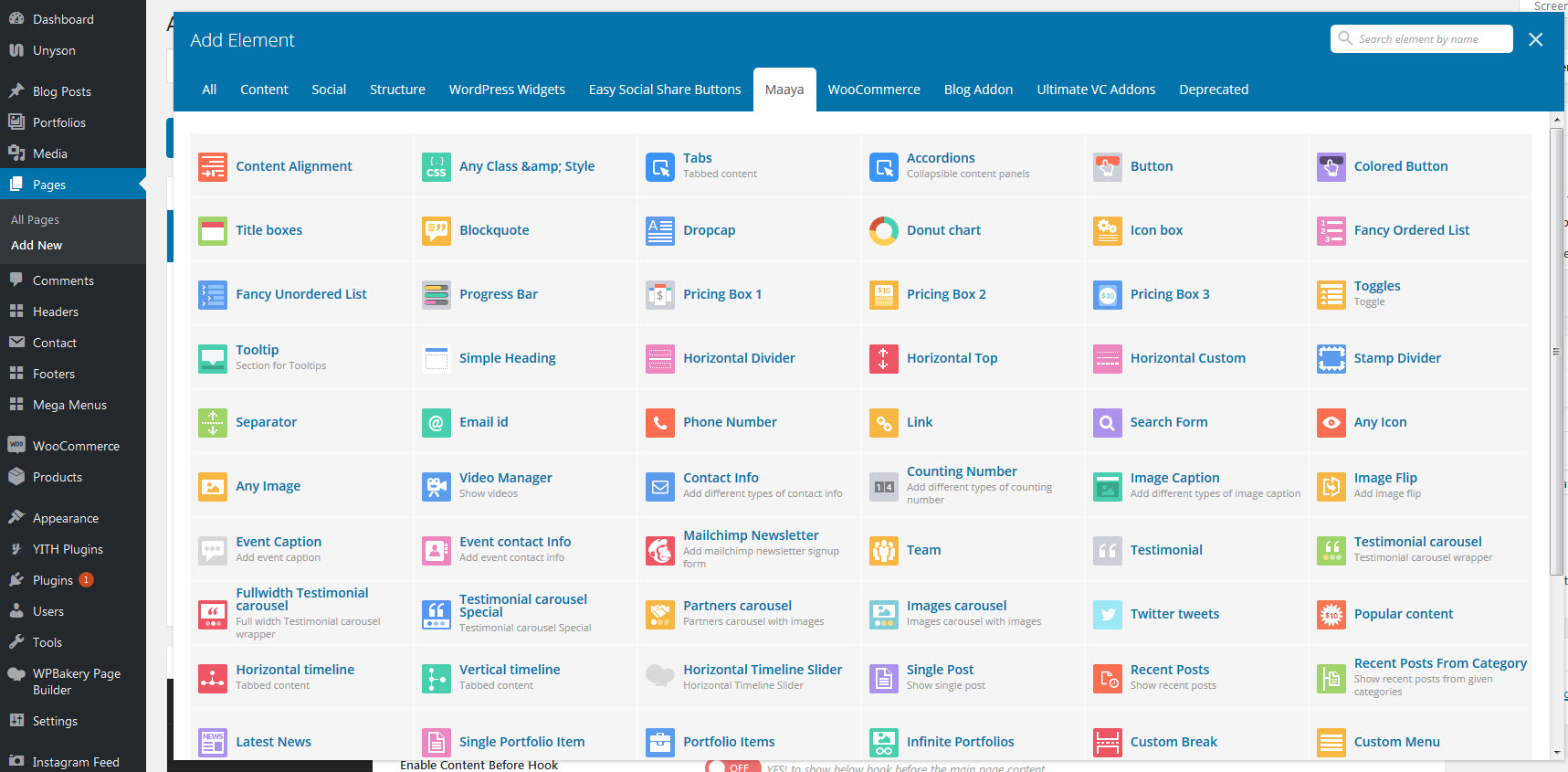1568x772 pixels.
Task: Click the All Pages submenu link
Action: 35,220
